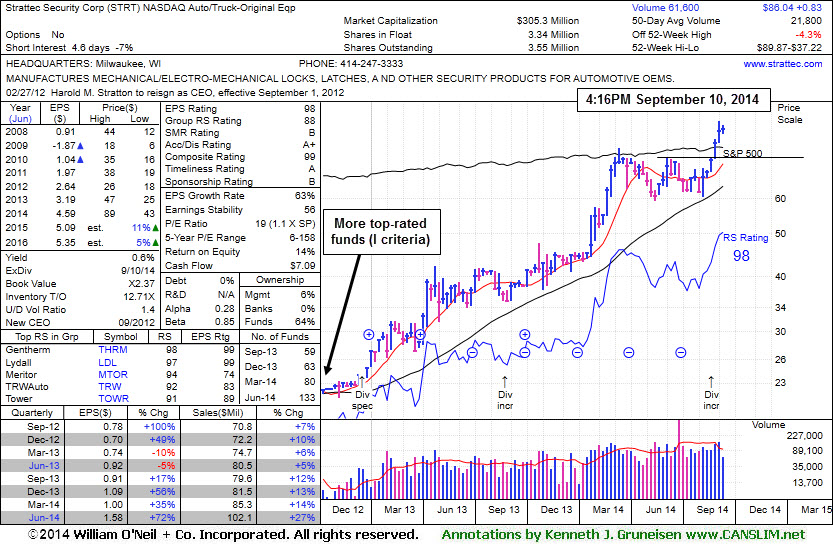Click the New CEO date 09/2012

(137, 323)
